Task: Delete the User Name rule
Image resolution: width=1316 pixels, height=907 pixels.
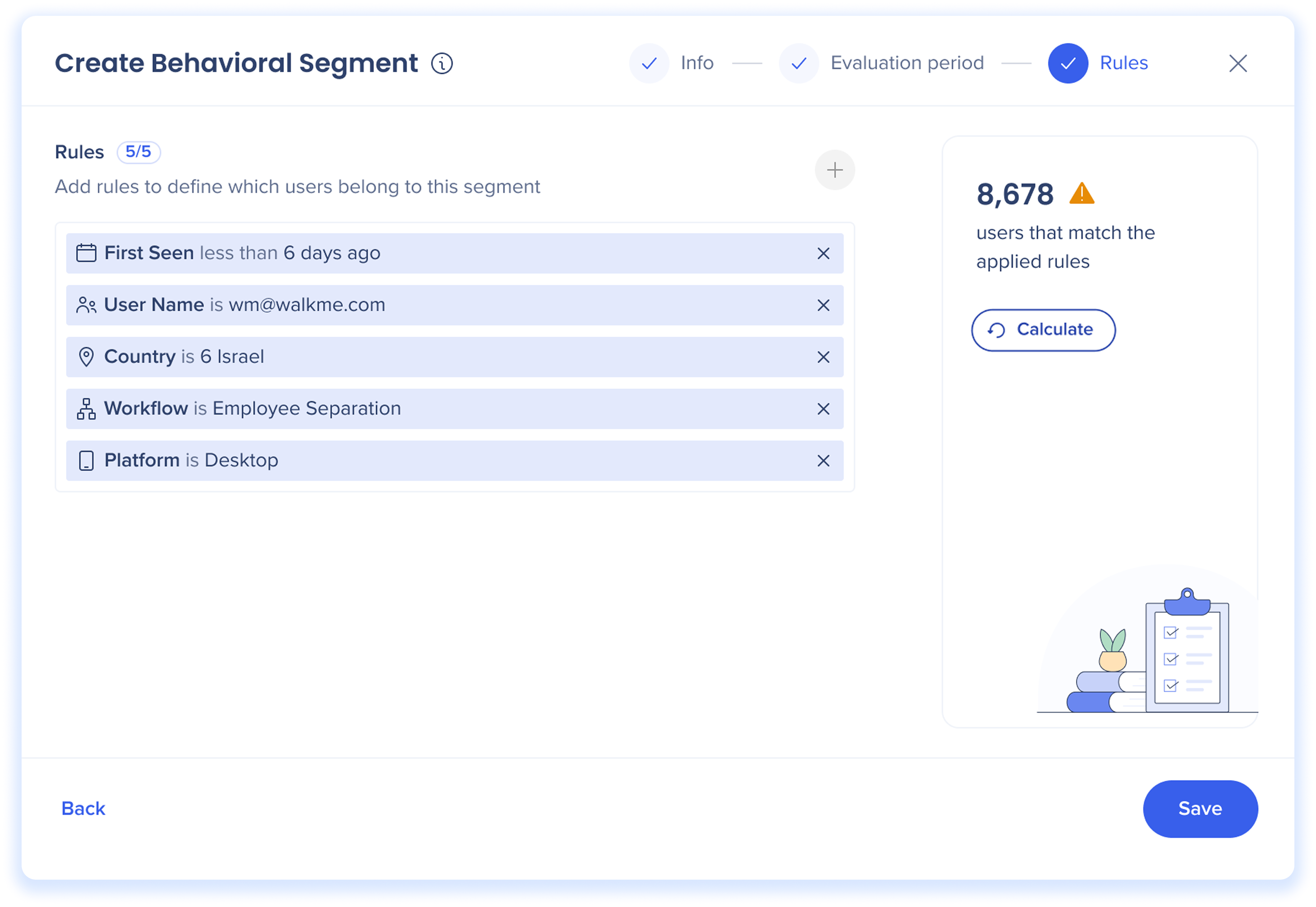Action: point(823,305)
